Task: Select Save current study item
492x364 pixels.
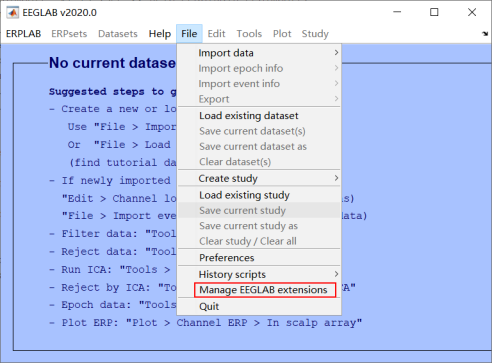Action: (x=259, y=210)
